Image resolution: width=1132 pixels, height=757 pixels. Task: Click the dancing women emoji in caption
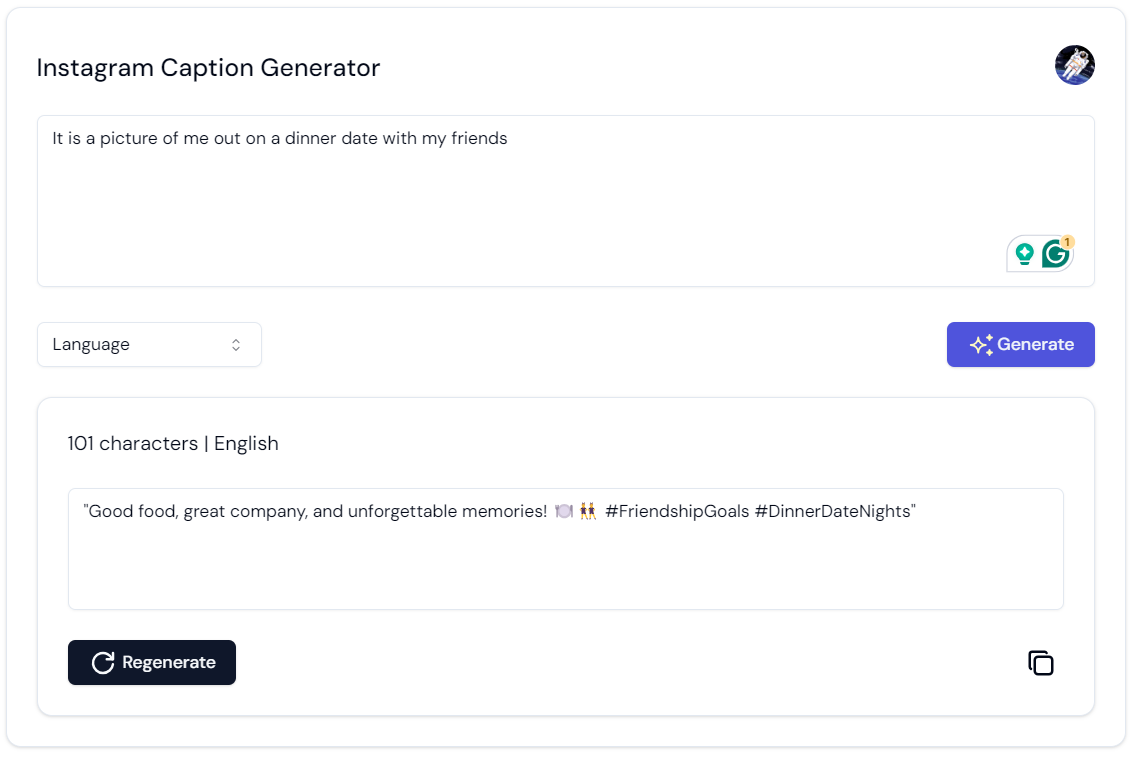[x=588, y=511]
